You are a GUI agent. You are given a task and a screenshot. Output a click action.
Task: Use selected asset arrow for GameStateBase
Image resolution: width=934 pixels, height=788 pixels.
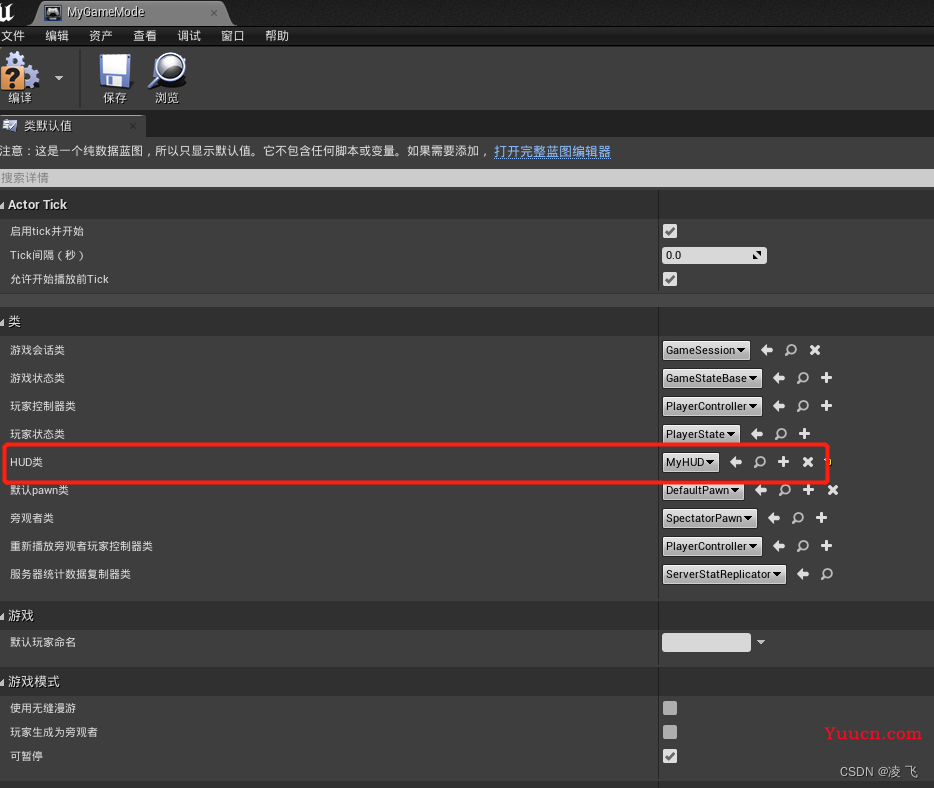tap(779, 378)
